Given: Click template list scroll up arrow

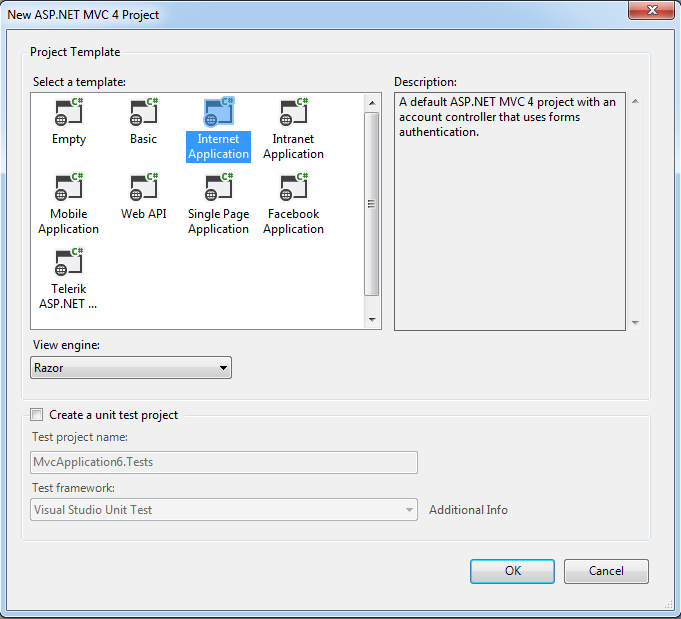Looking at the screenshot, I should (372, 103).
